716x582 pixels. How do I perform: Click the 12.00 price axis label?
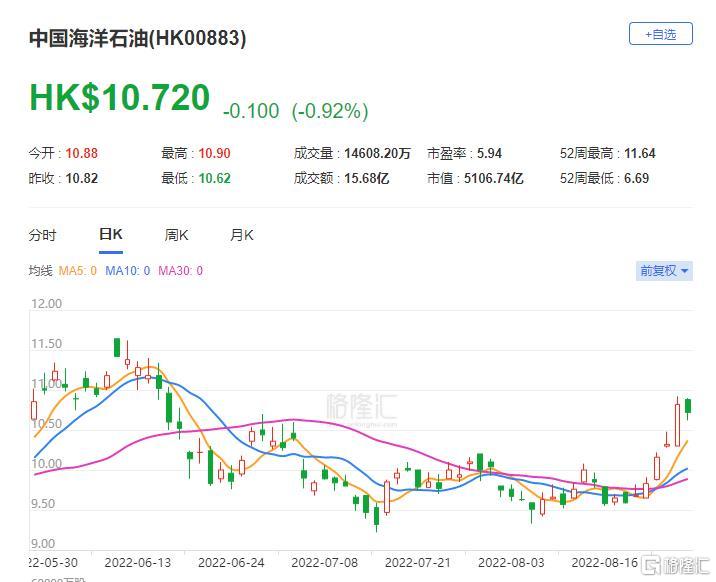(x=47, y=304)
